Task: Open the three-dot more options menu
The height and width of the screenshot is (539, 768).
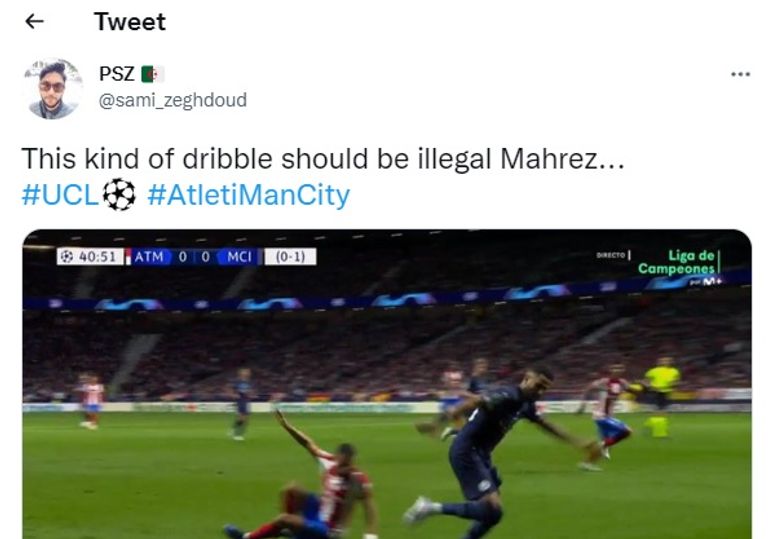Action: (x=740, y=74)
